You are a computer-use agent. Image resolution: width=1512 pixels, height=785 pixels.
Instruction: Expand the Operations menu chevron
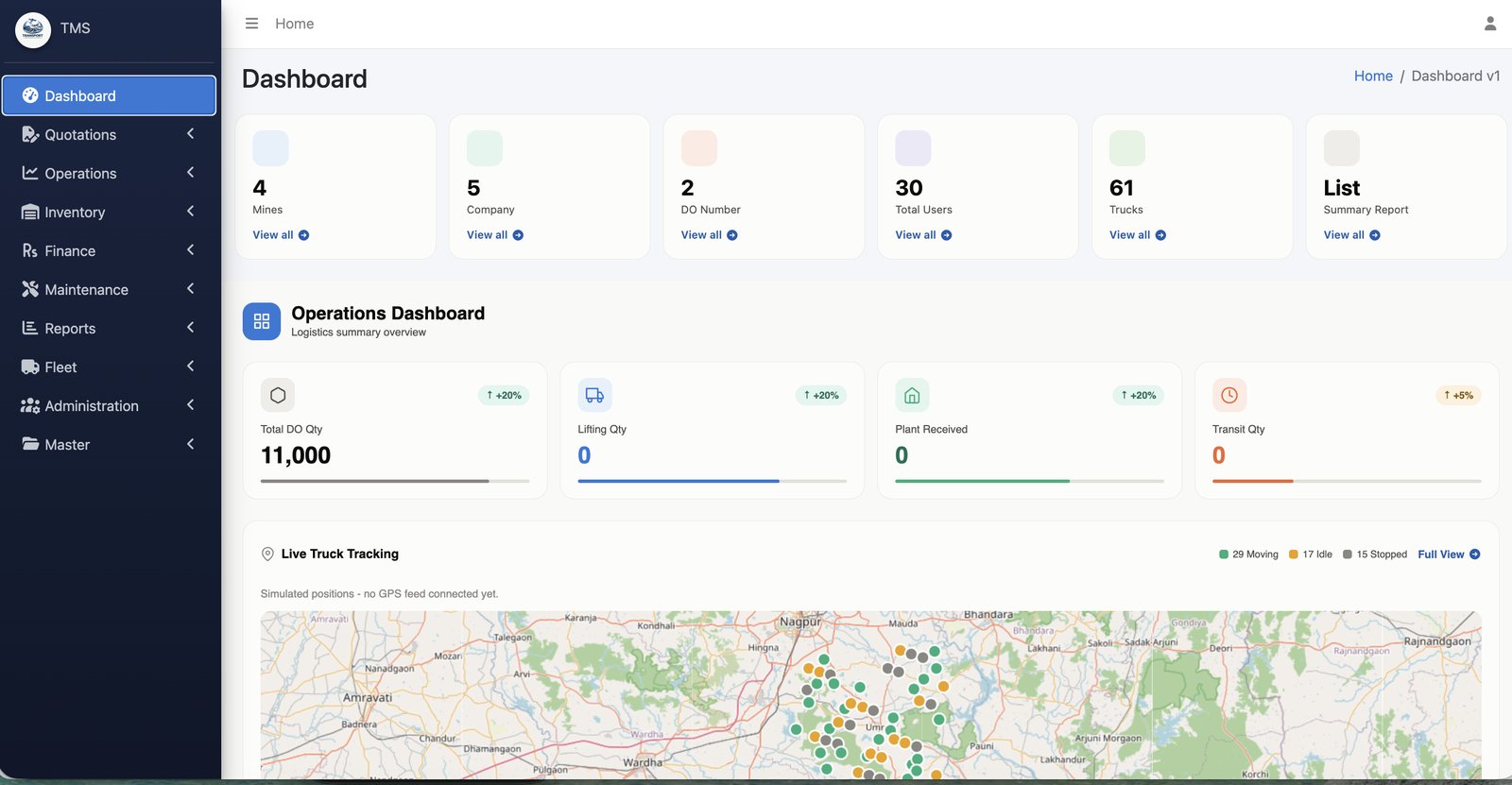(190, 173)
